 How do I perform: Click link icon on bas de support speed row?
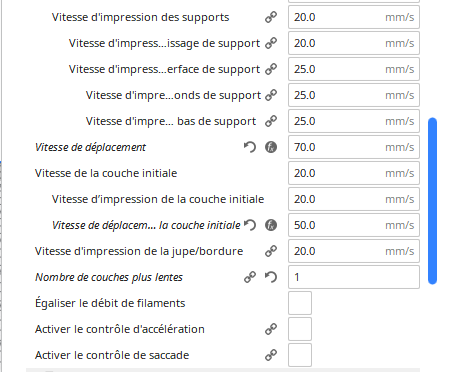[x=271, y=121]
